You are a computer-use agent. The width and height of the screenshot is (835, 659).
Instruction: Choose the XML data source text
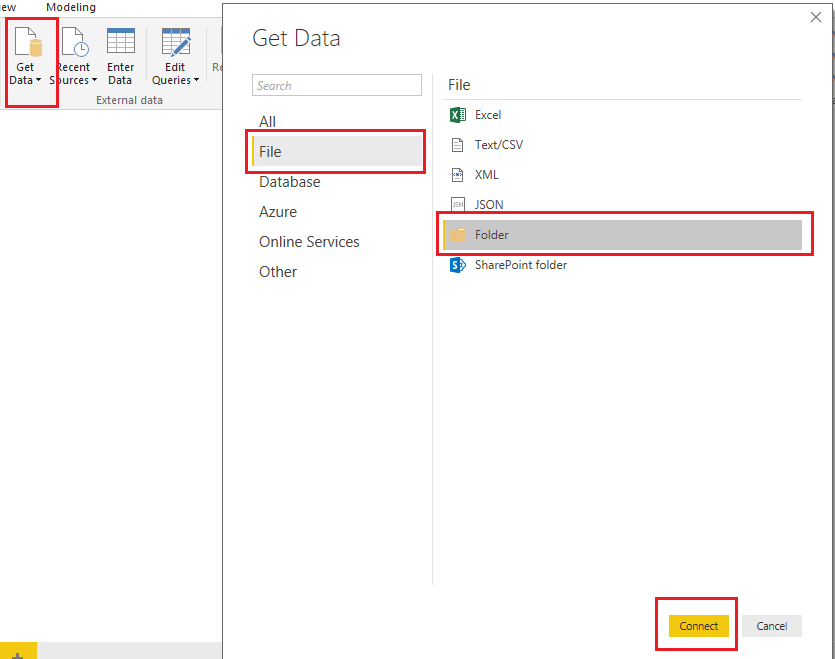pyautogui.click(x=487, y=175)
